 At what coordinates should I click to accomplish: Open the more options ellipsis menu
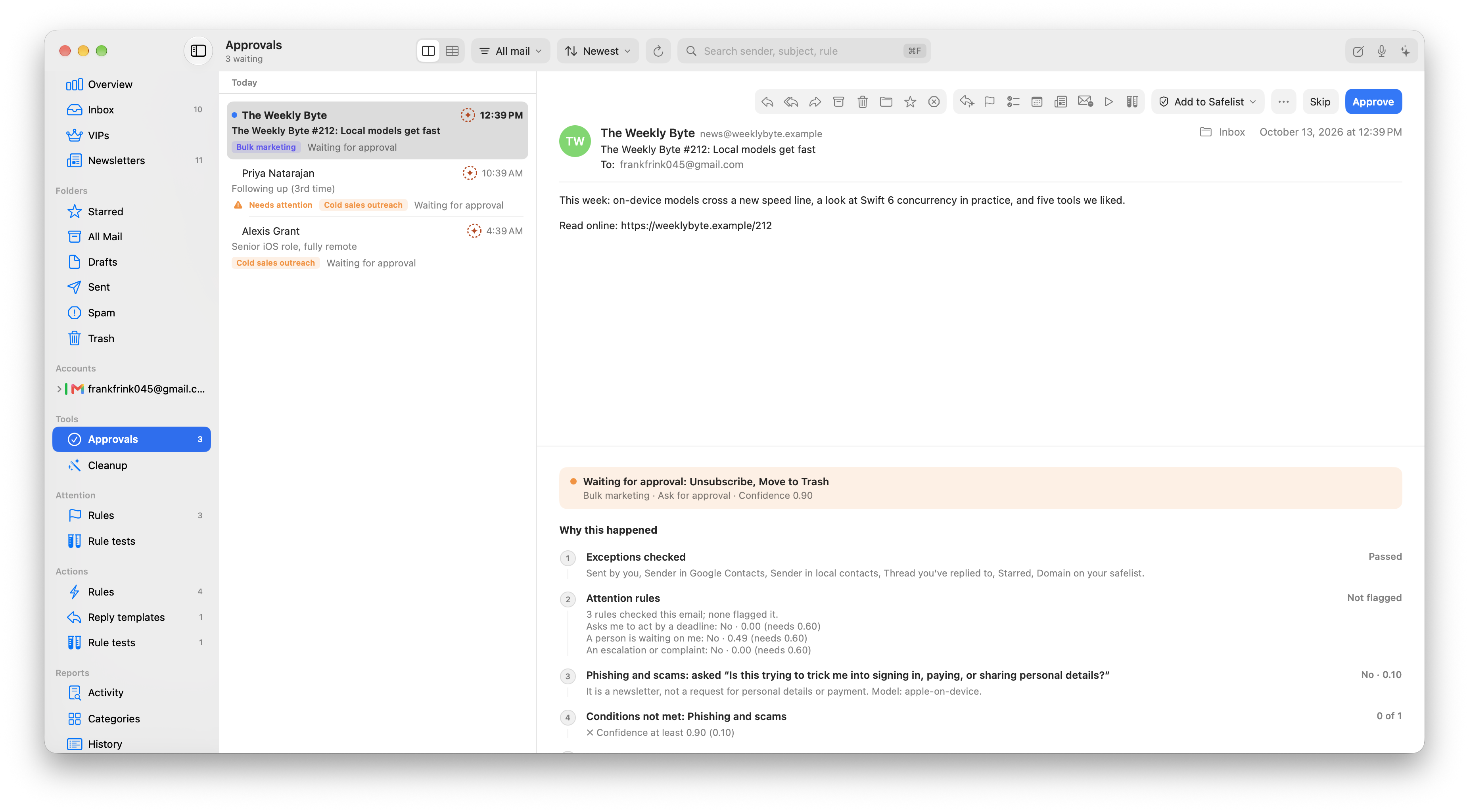point(1283,101)
